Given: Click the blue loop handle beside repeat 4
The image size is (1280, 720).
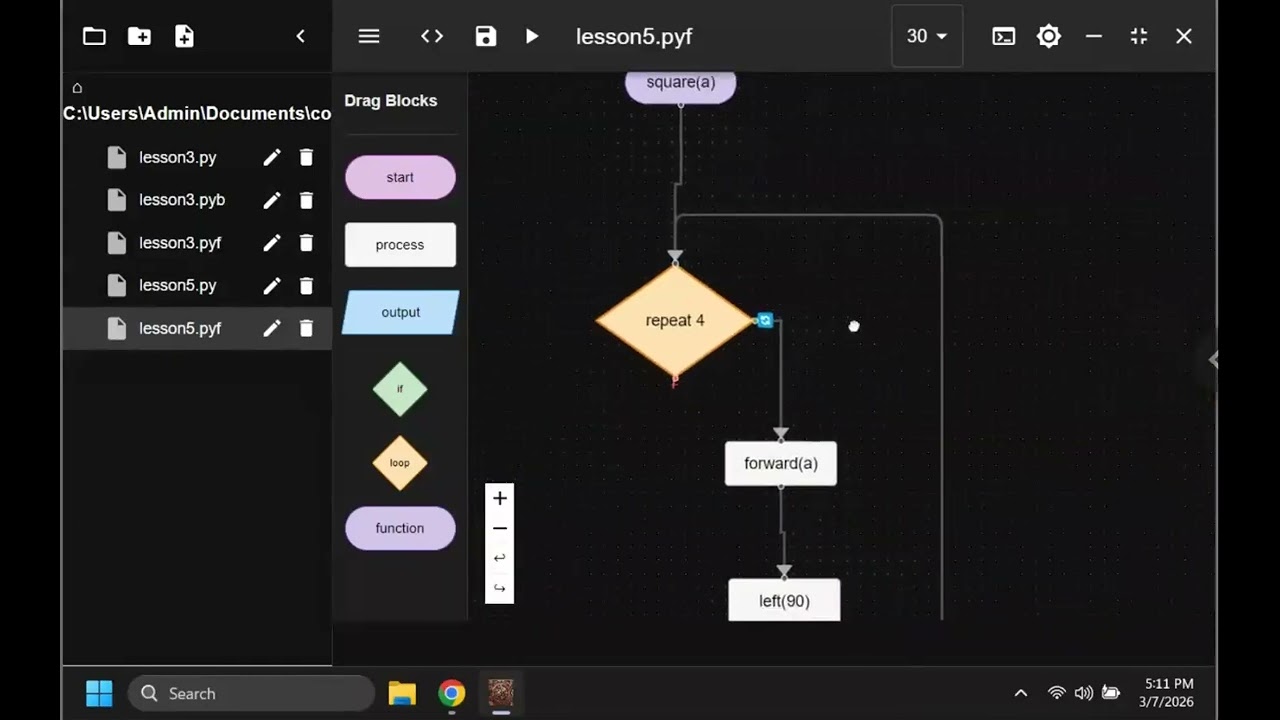Looking at the screenshot, I should pyautogui.click(x=765, y=320).
